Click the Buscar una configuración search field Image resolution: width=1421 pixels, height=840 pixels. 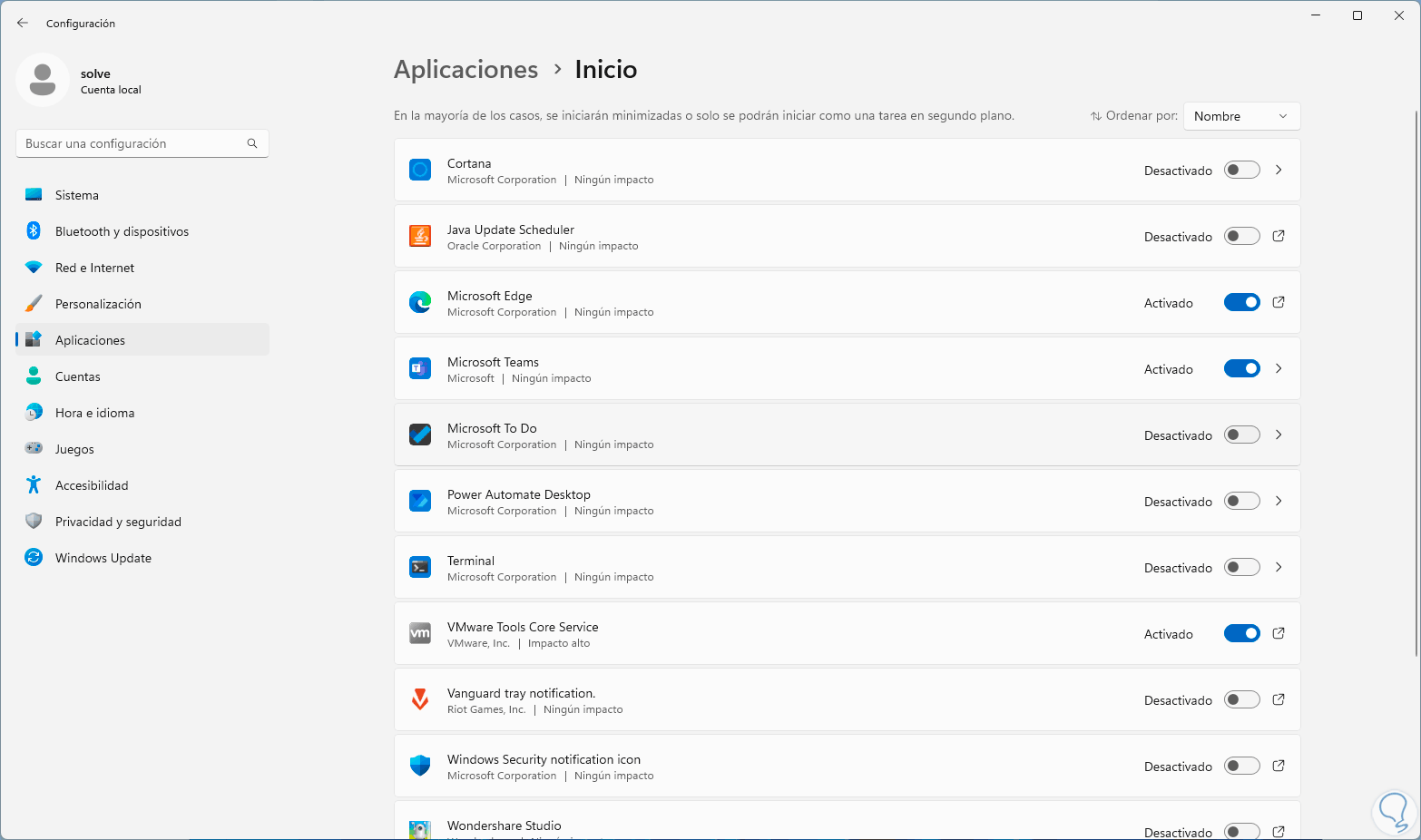click(x=134, y=143)
